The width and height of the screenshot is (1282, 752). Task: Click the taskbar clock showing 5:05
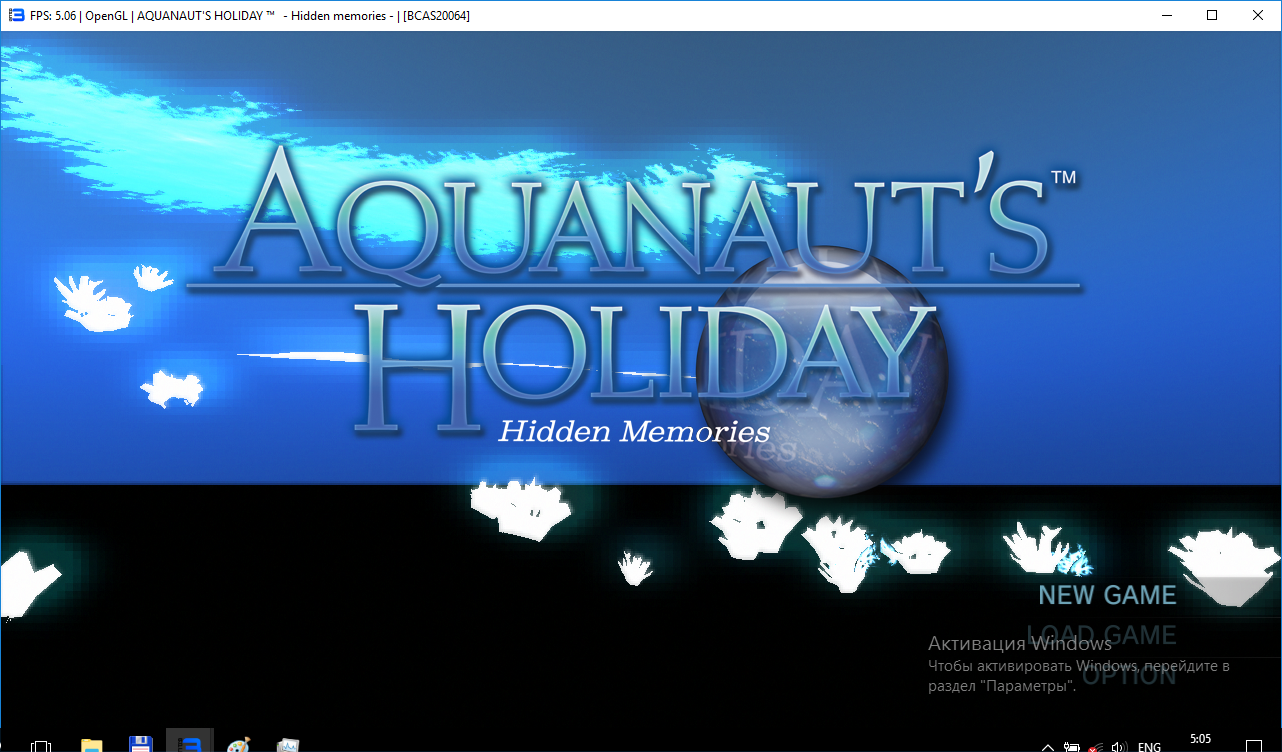pos(1201,740)
